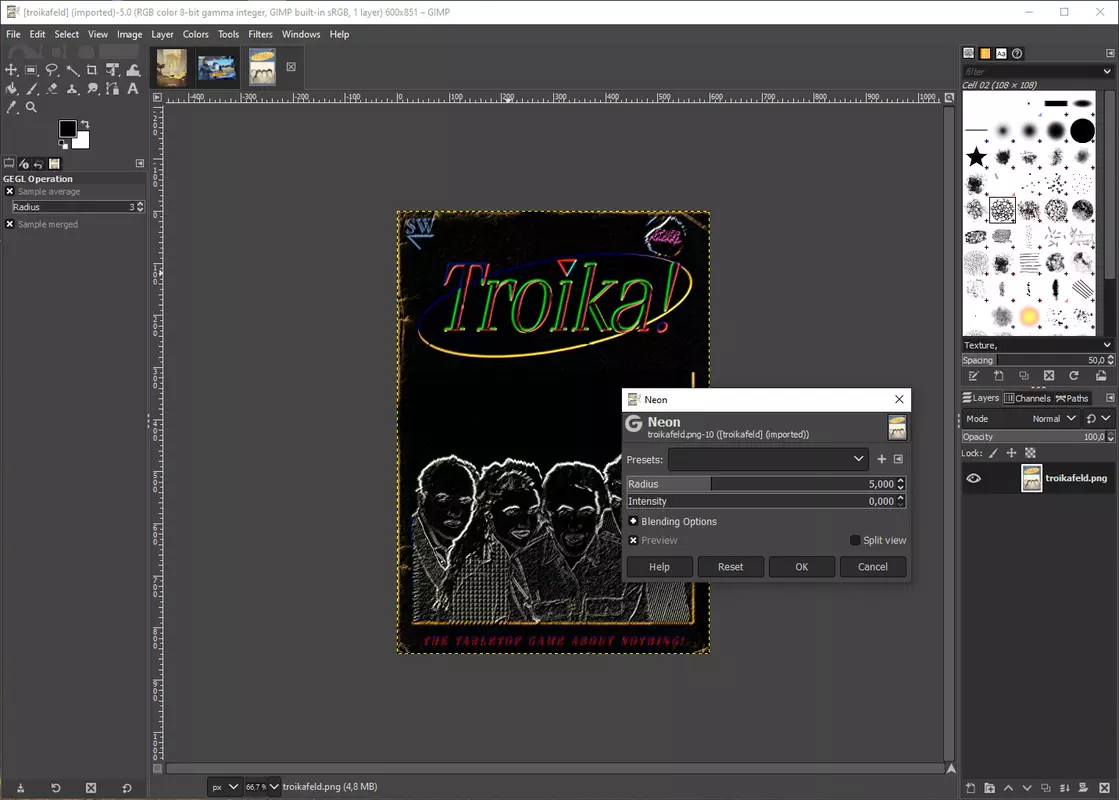Select the Zoom magnifier tool
Screen dimensions: 1119x800
pyautogui.click(x=31, y=107)
